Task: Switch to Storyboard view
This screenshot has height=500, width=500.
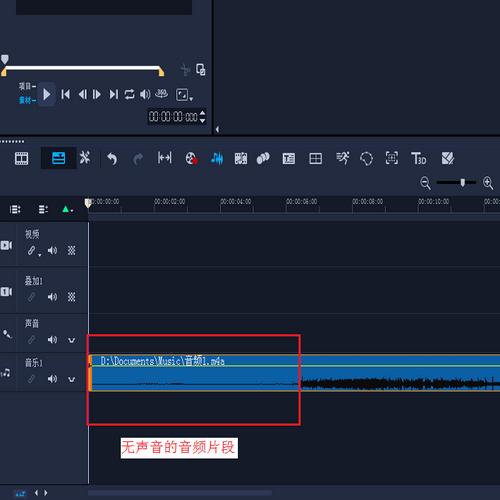Action: point(22,159)
